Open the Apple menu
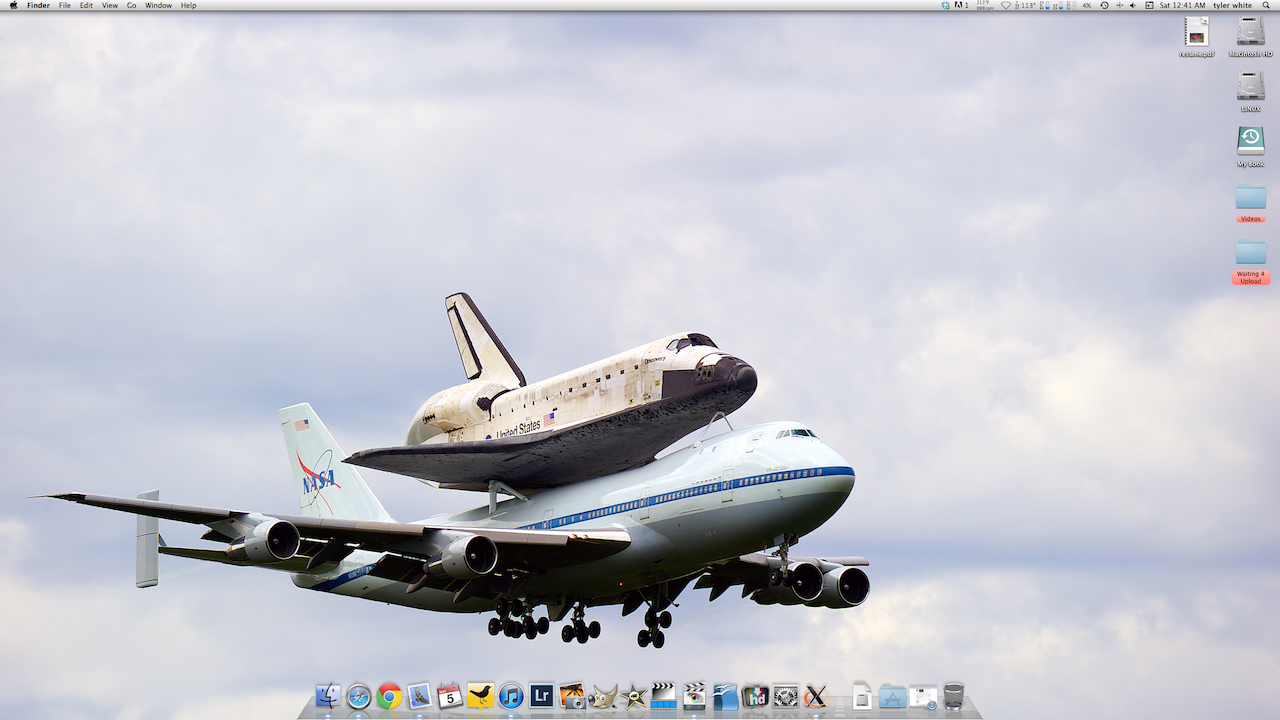This screenshot has height=720, width=1280. (13, 5)
